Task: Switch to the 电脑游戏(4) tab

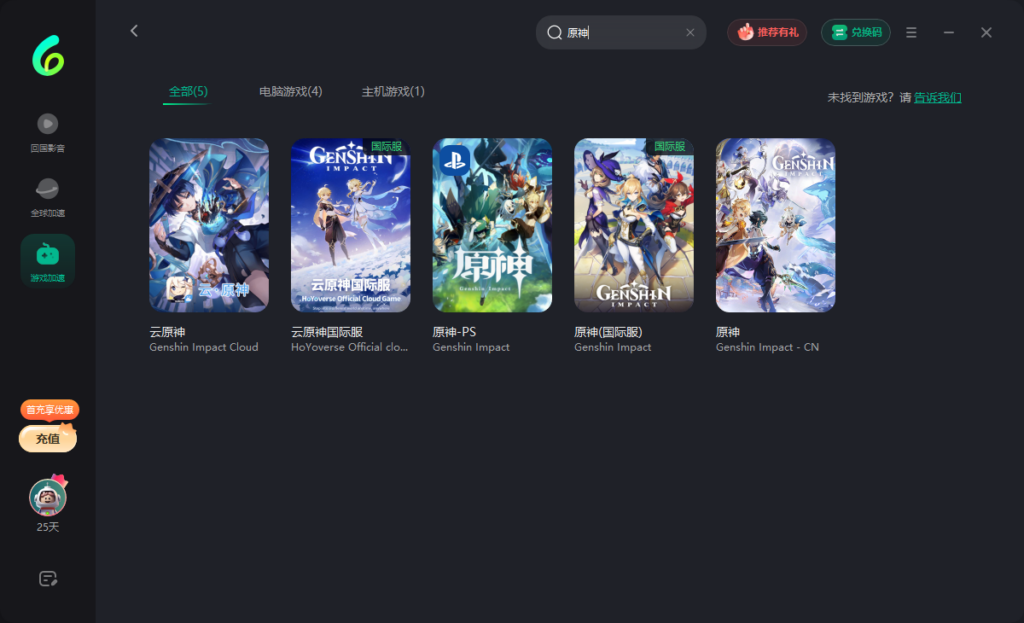Action: 290,92
